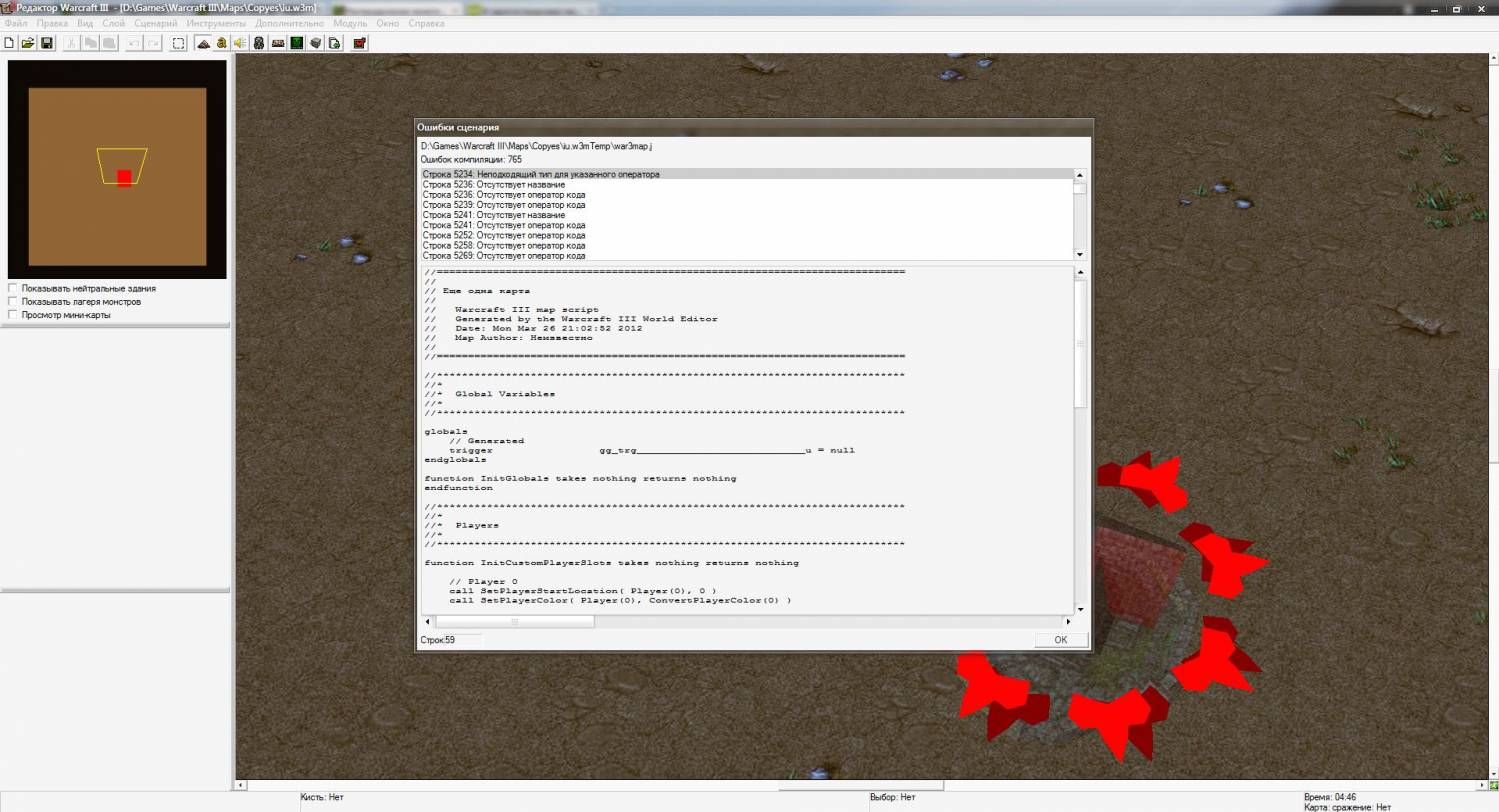Open the Справка menu

427,23
